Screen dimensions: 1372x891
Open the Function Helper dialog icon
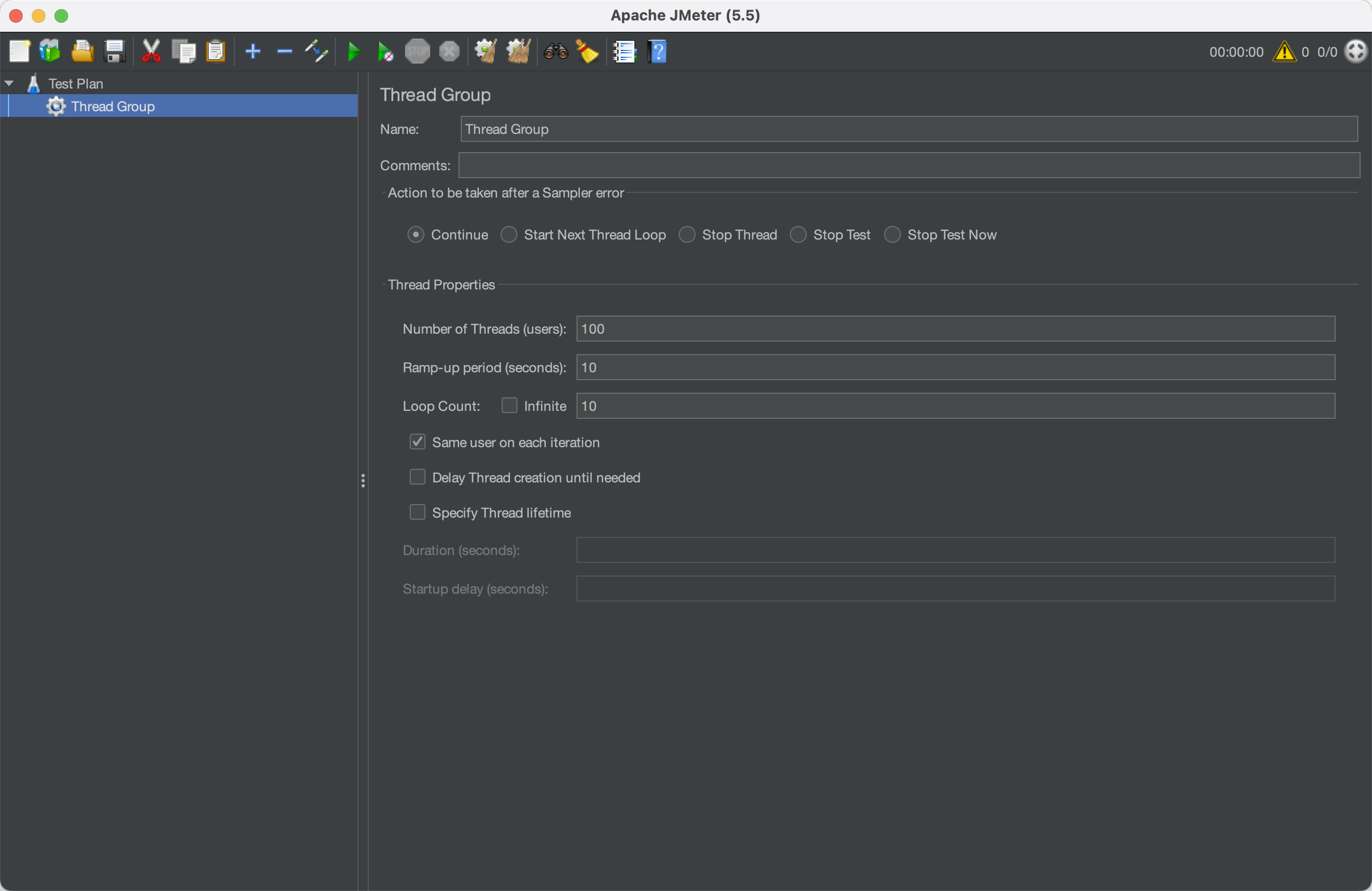coord(624,51)
